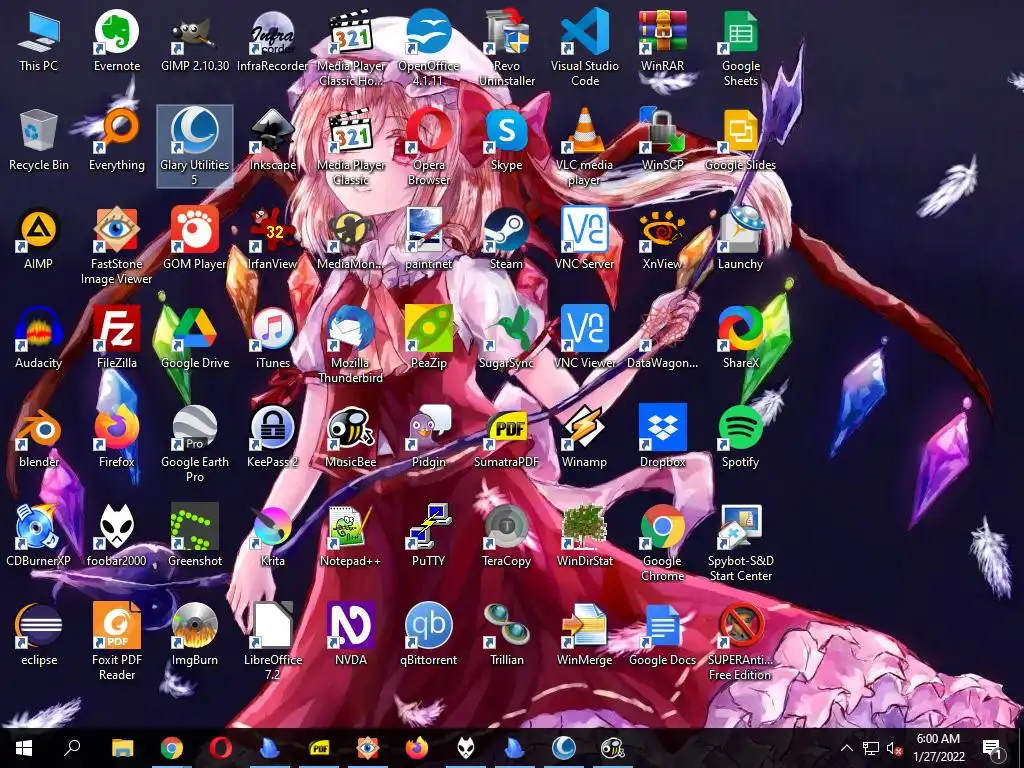Screen dimensions: 1024x768
Task: Click the Launchy desktop icon
Action: 740,239
